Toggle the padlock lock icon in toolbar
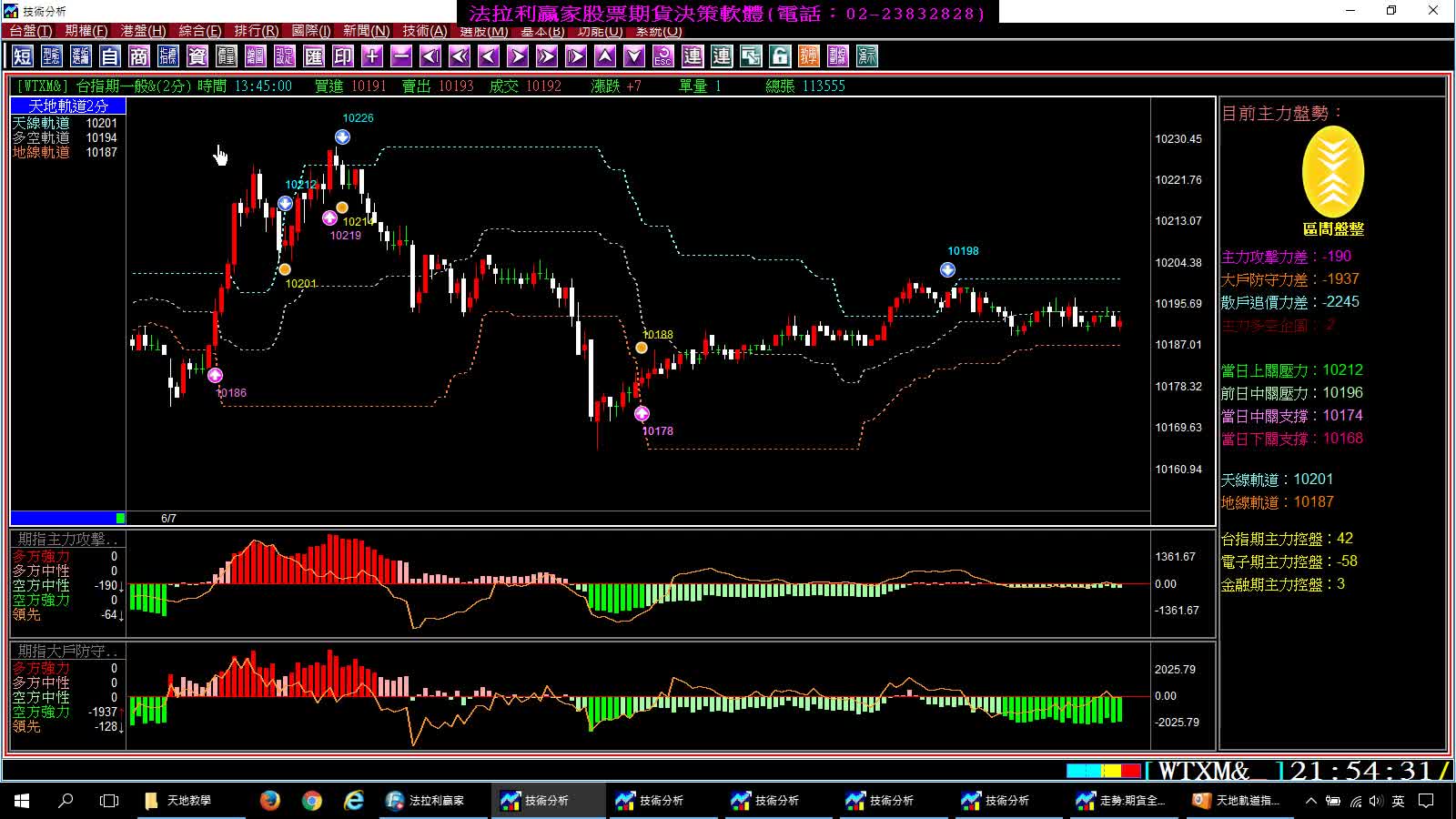The width and height of the screenshot is (1456, 819). coord(780,56)
